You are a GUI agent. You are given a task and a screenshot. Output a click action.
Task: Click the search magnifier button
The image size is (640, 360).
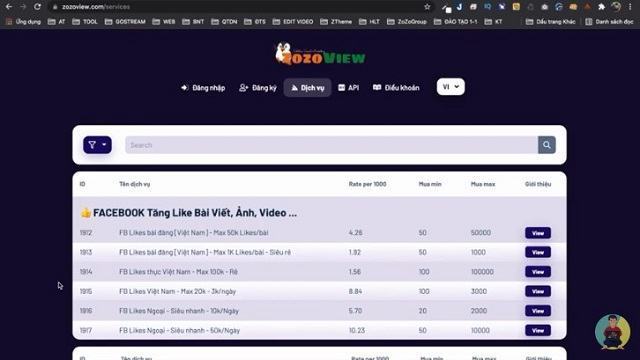pos(547,145)
